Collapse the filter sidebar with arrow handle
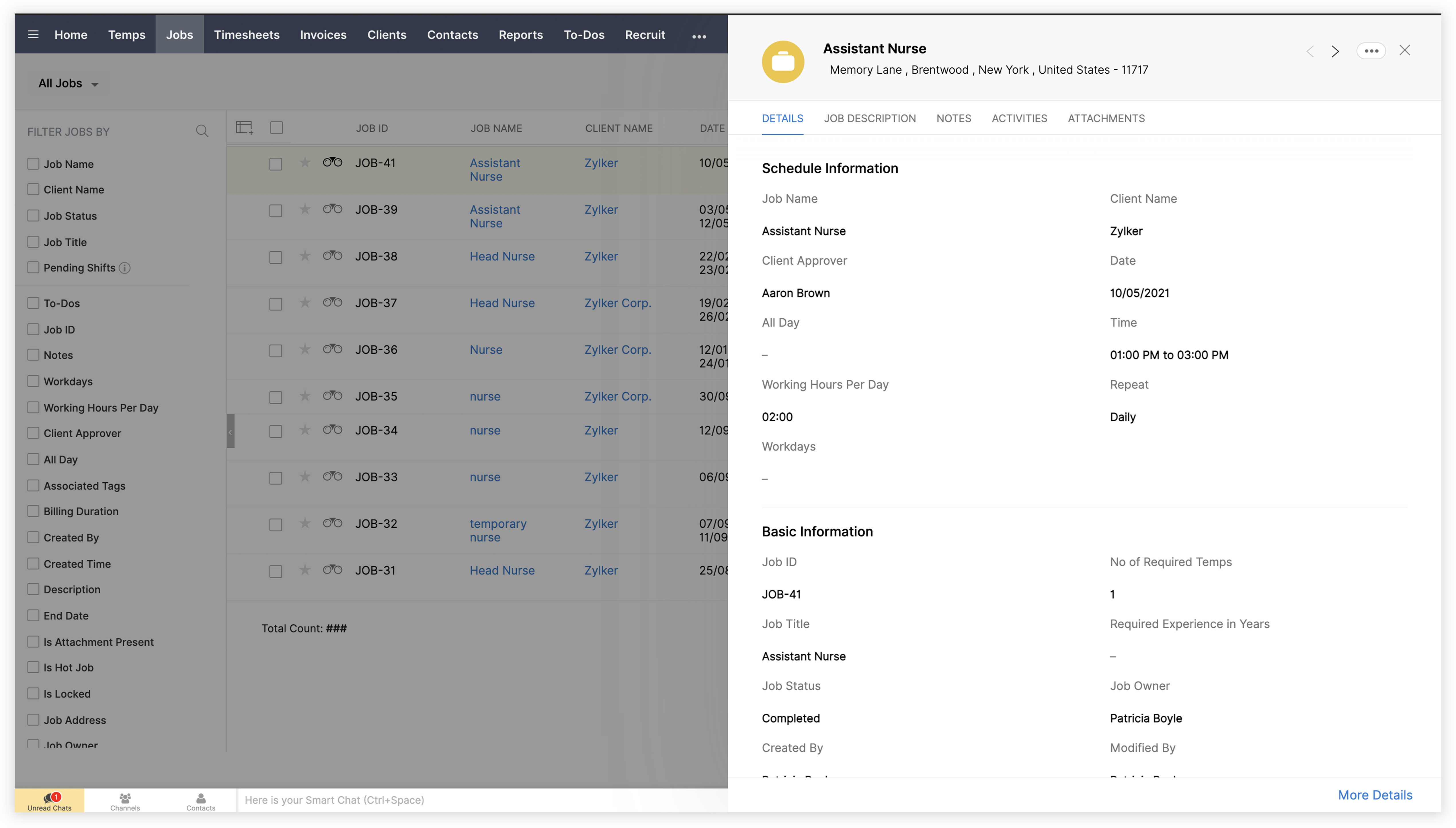This screenshot has height=828, width=1456. coord(230,431)
